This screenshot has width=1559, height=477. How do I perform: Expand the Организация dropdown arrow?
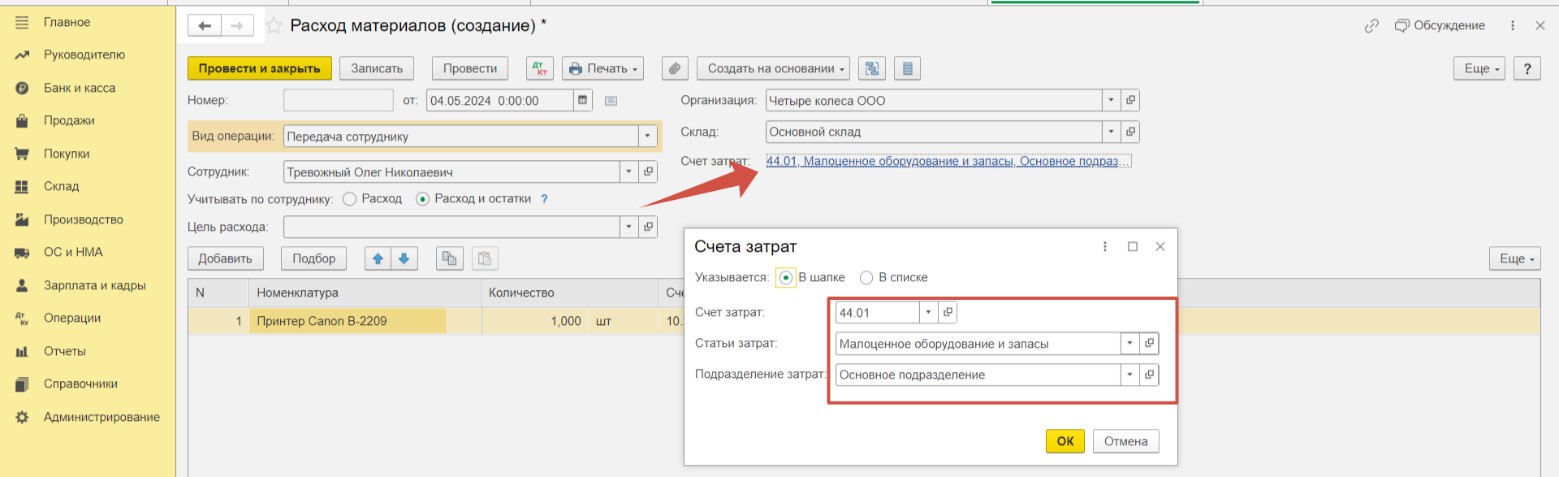[1111, 100]
